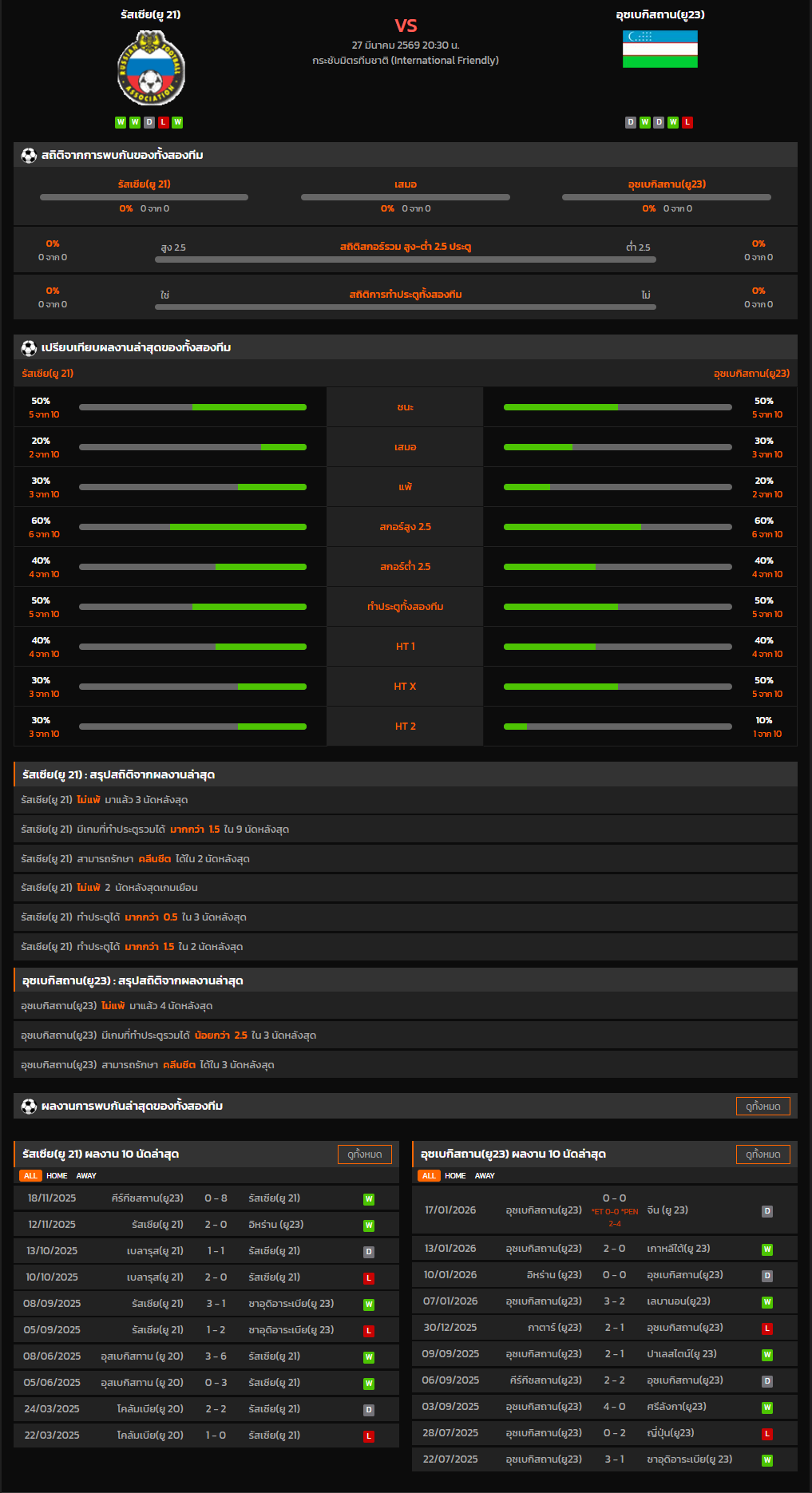Screen dimensions: 812x1493
Task: Click the 13/01/2026 Uzbekistan vs South Korea row
Action: [604, 1249]
